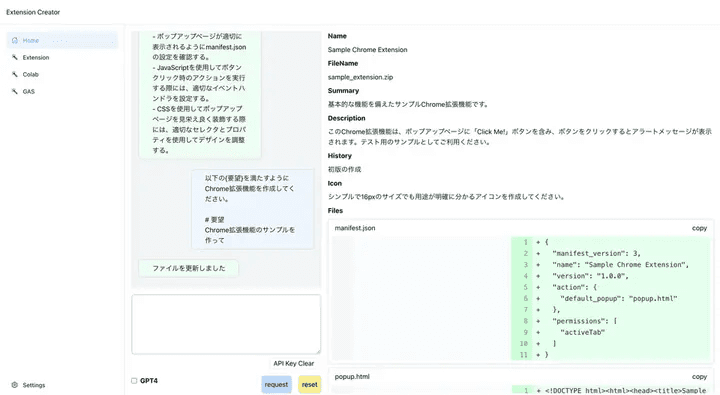Click the yellow reset button
The width and height of the screenshot is (720, 395).
coord(309,384)
